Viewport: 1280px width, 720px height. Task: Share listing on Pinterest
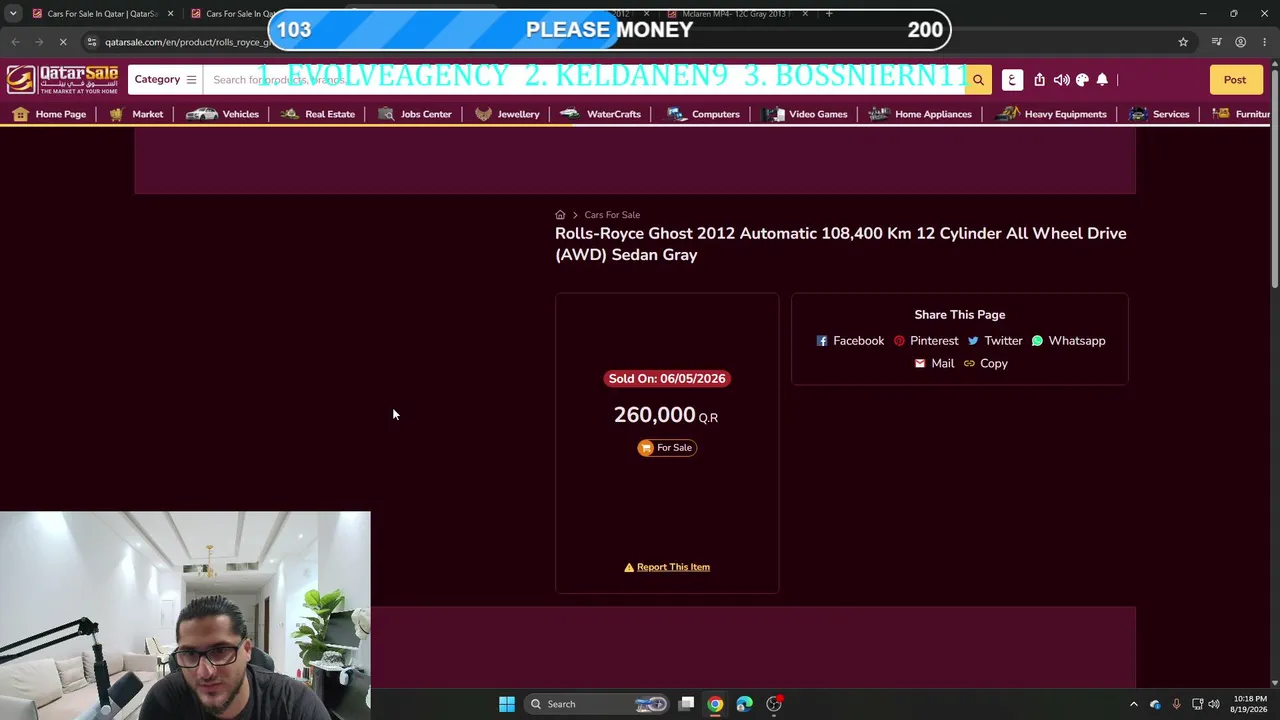(x=926, y=341)
